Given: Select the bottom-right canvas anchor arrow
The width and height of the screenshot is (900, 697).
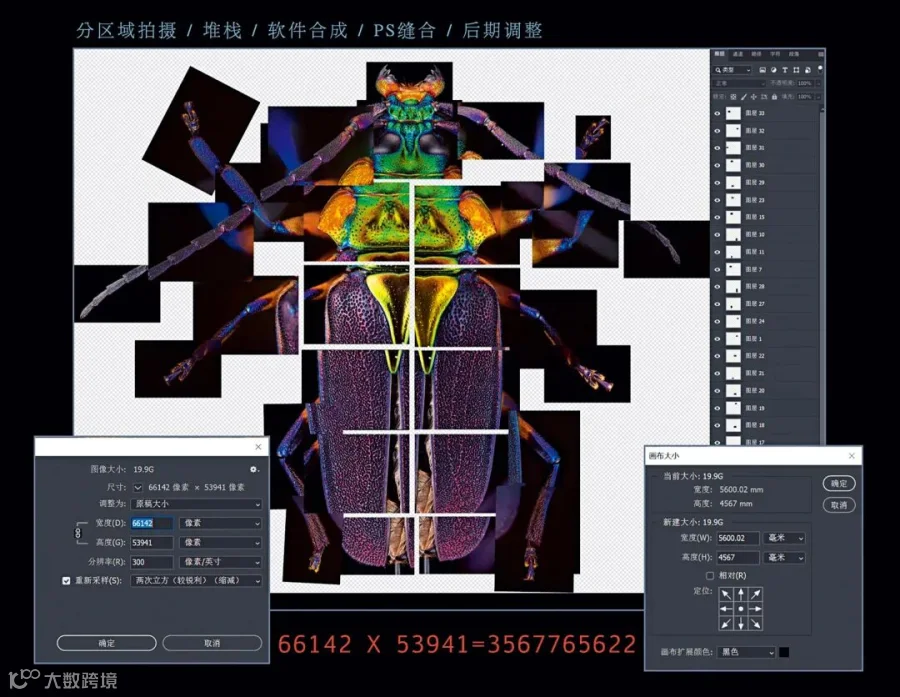Looking at the screenshot, I should point(755,623).
